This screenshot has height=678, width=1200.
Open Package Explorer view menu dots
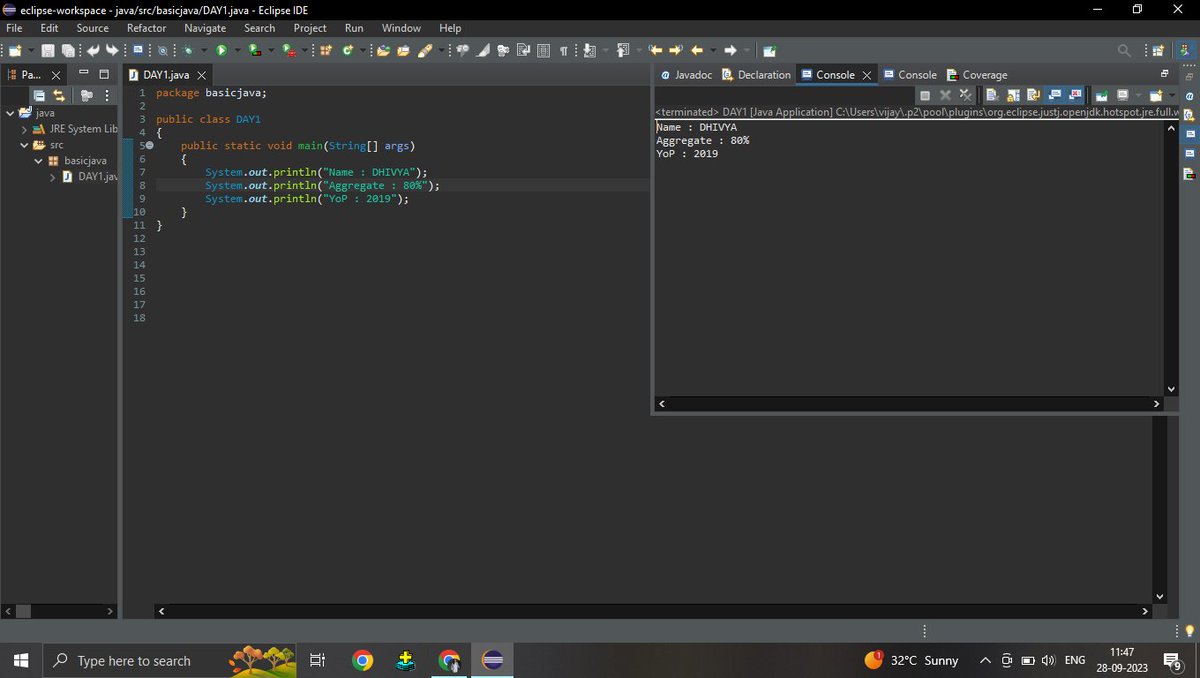(106, 95)
